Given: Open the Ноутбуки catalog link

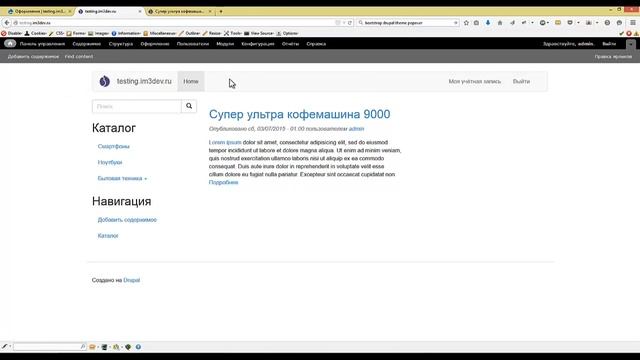Looking at the screenshot, I should (x=110, y=162).
